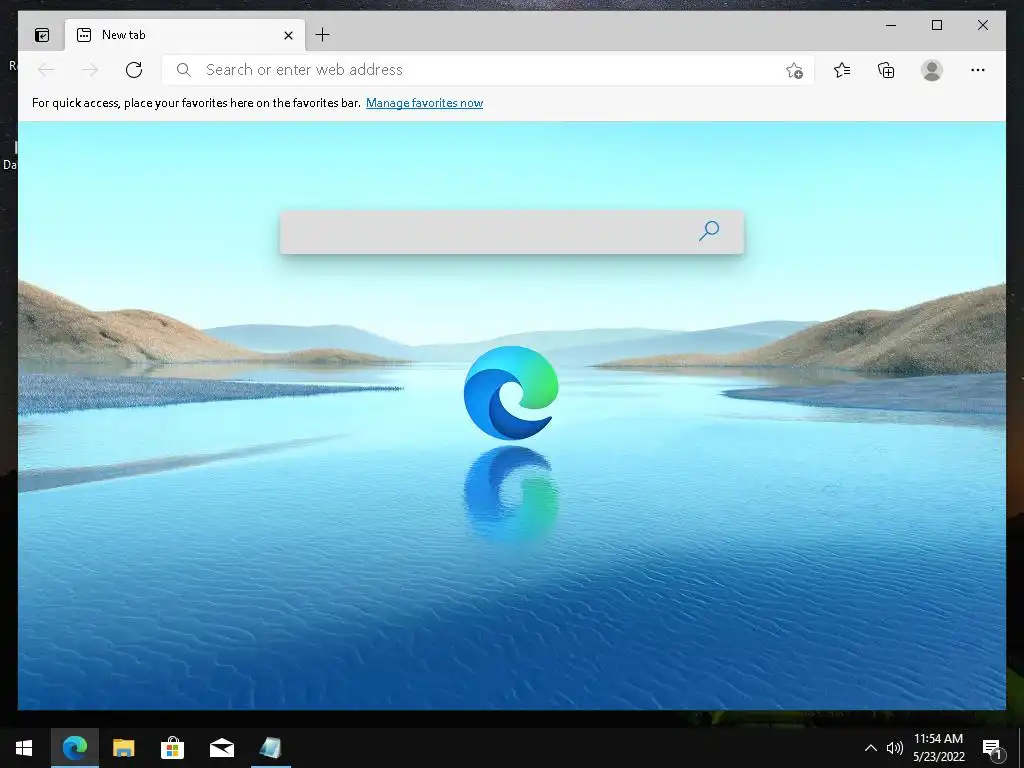Click the blue magnifier search icon
Screen dimensions: 1024x768
coord(709,231)
